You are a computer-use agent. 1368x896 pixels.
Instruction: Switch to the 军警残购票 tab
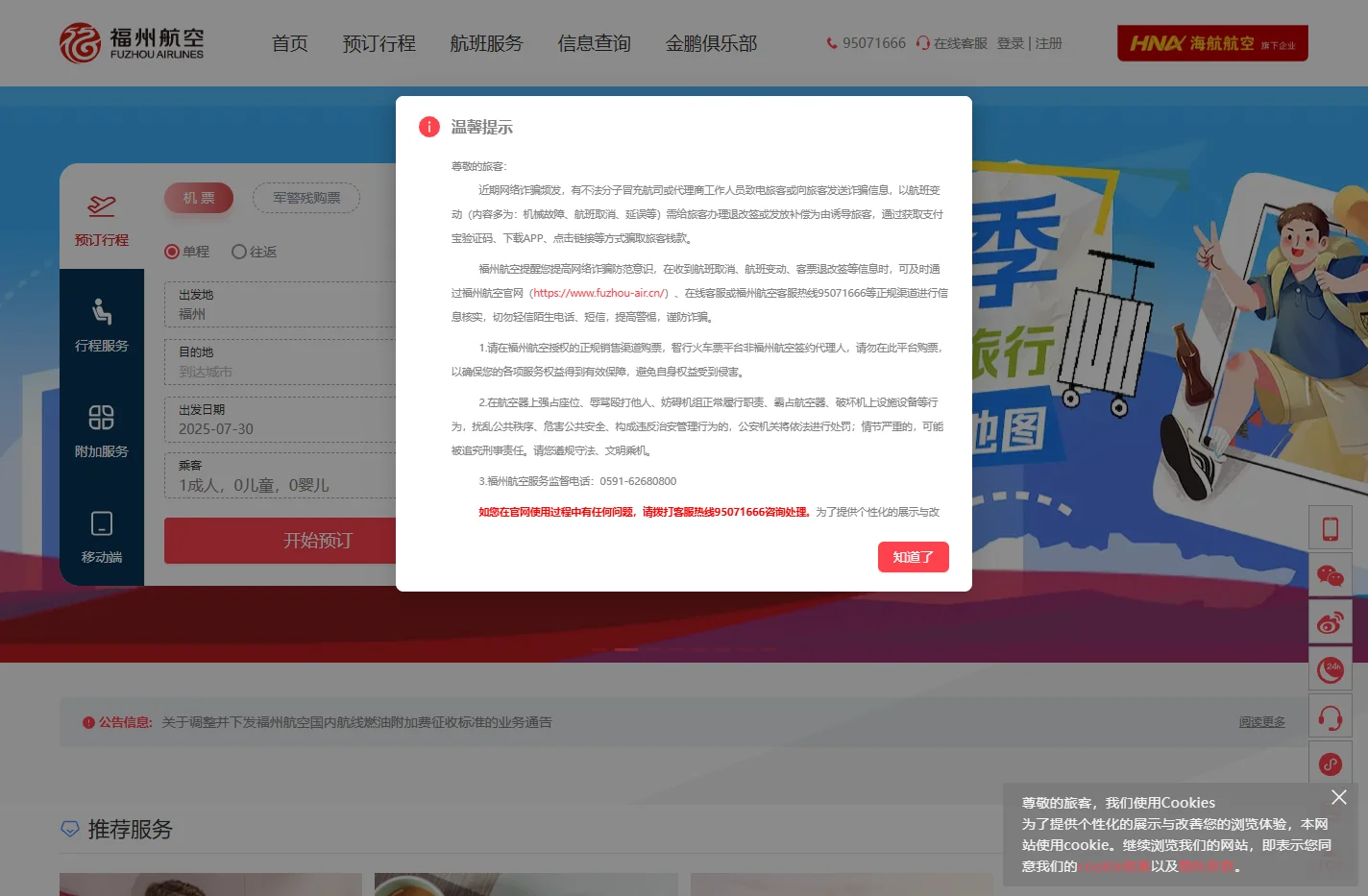tap(306, 198)
